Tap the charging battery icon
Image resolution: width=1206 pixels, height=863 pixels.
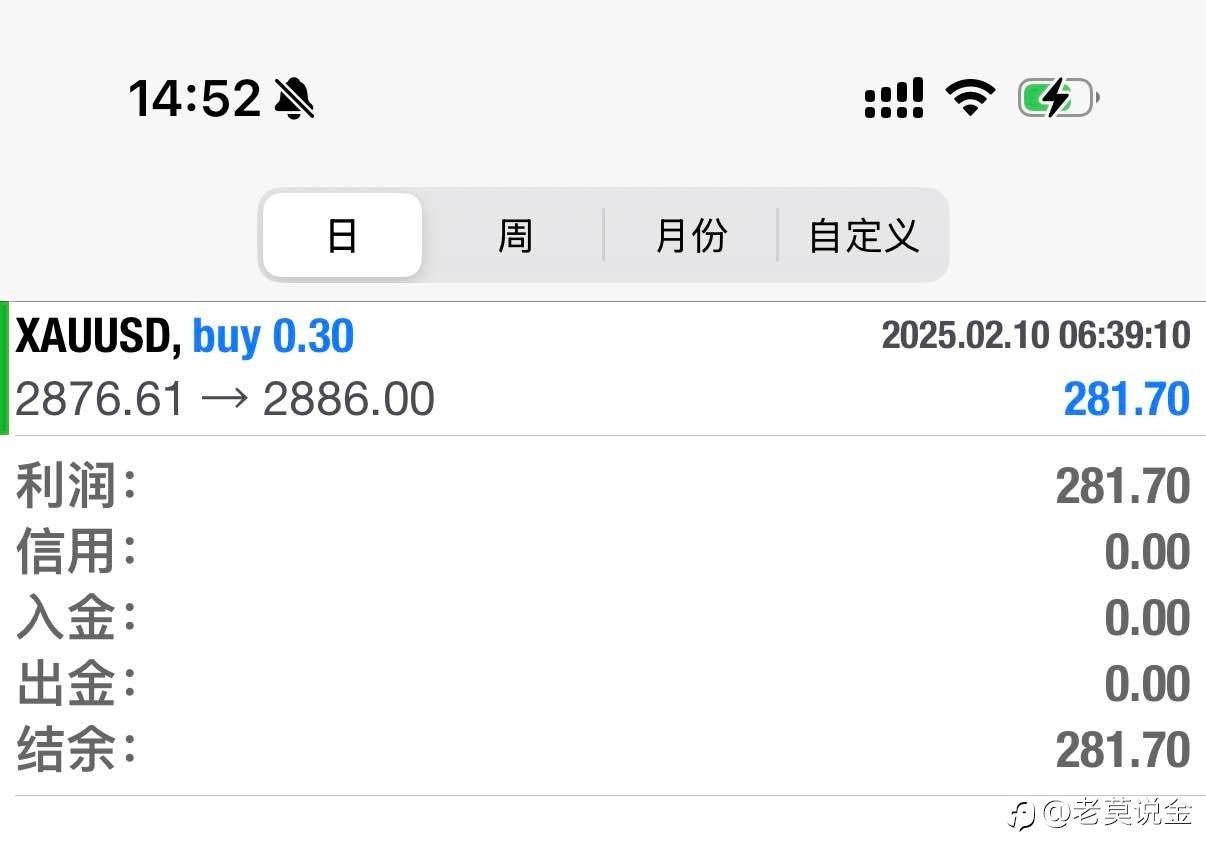tap(1059, 98)
